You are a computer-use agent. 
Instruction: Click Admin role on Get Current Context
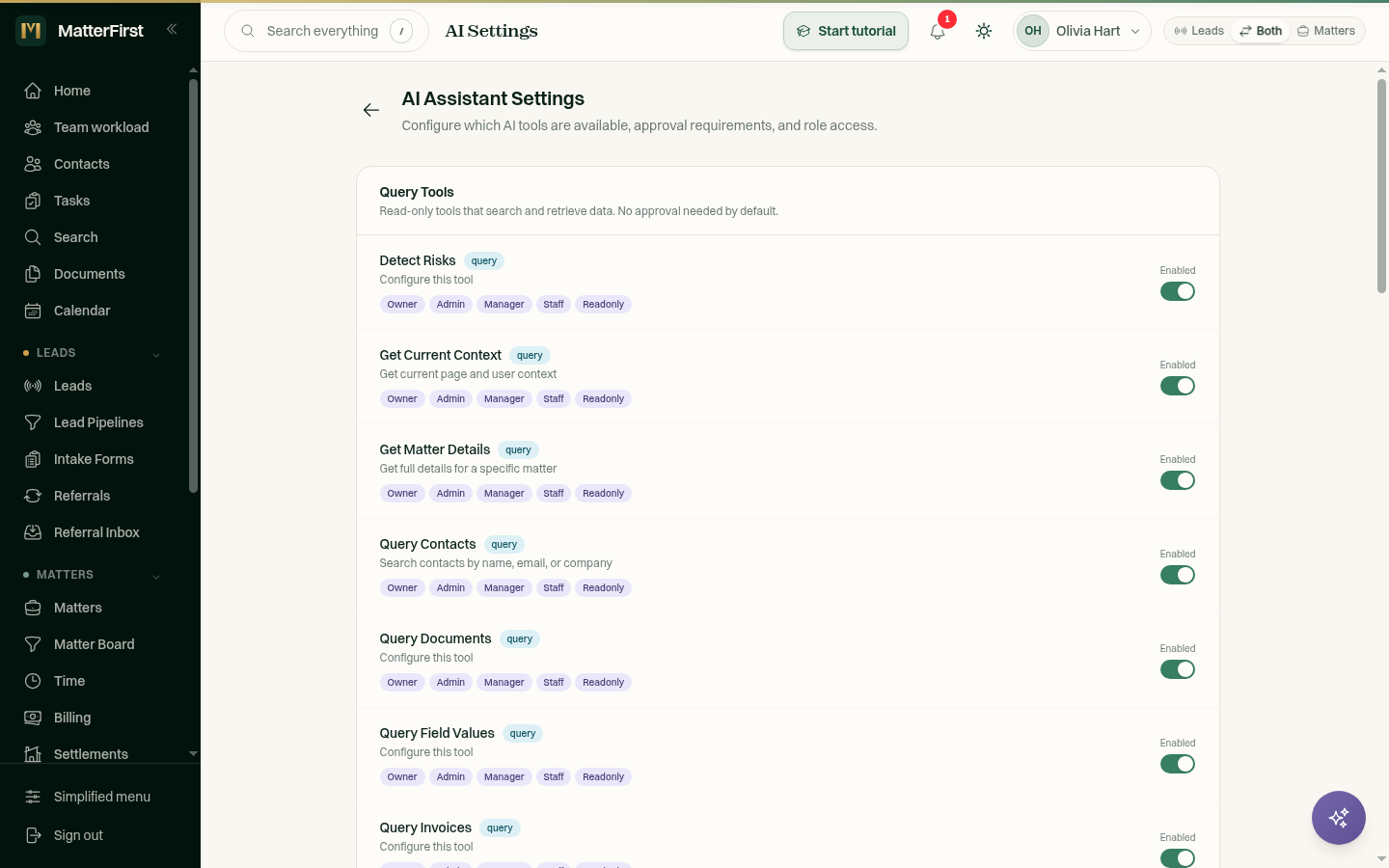[450, 398]
